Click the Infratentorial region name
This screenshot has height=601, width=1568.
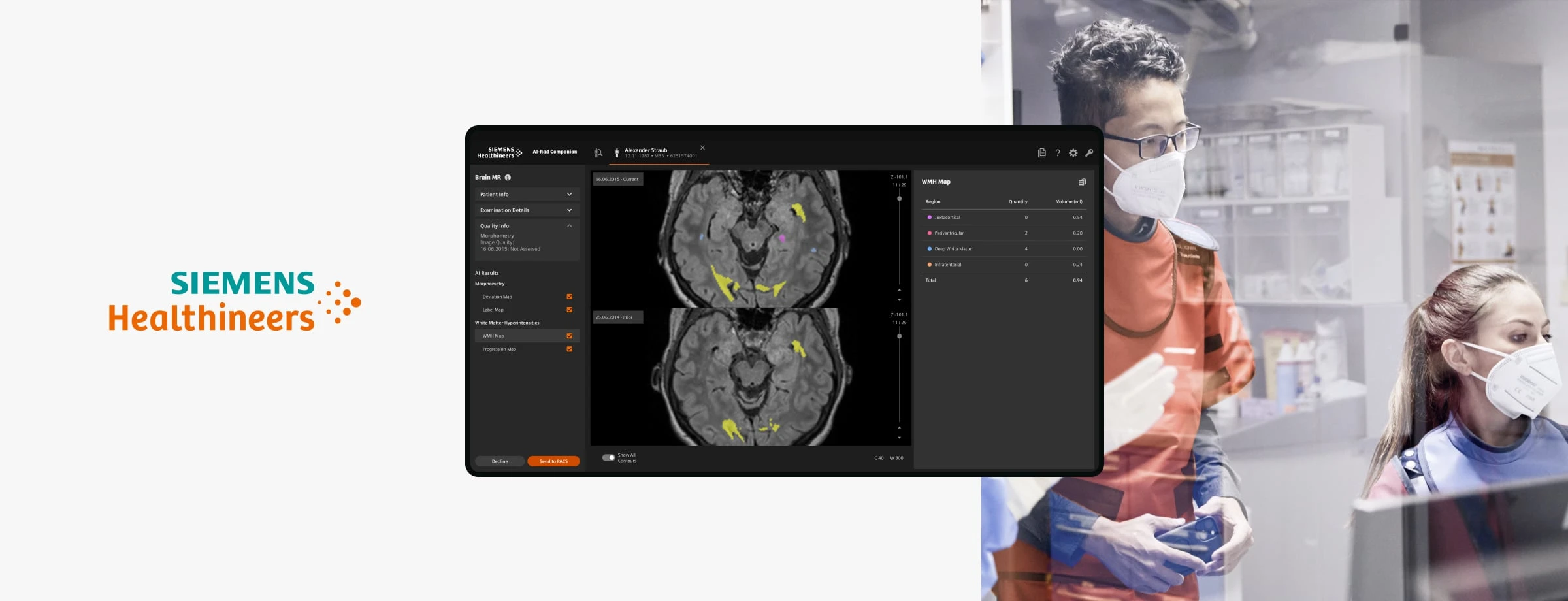(x=948, y=265)
